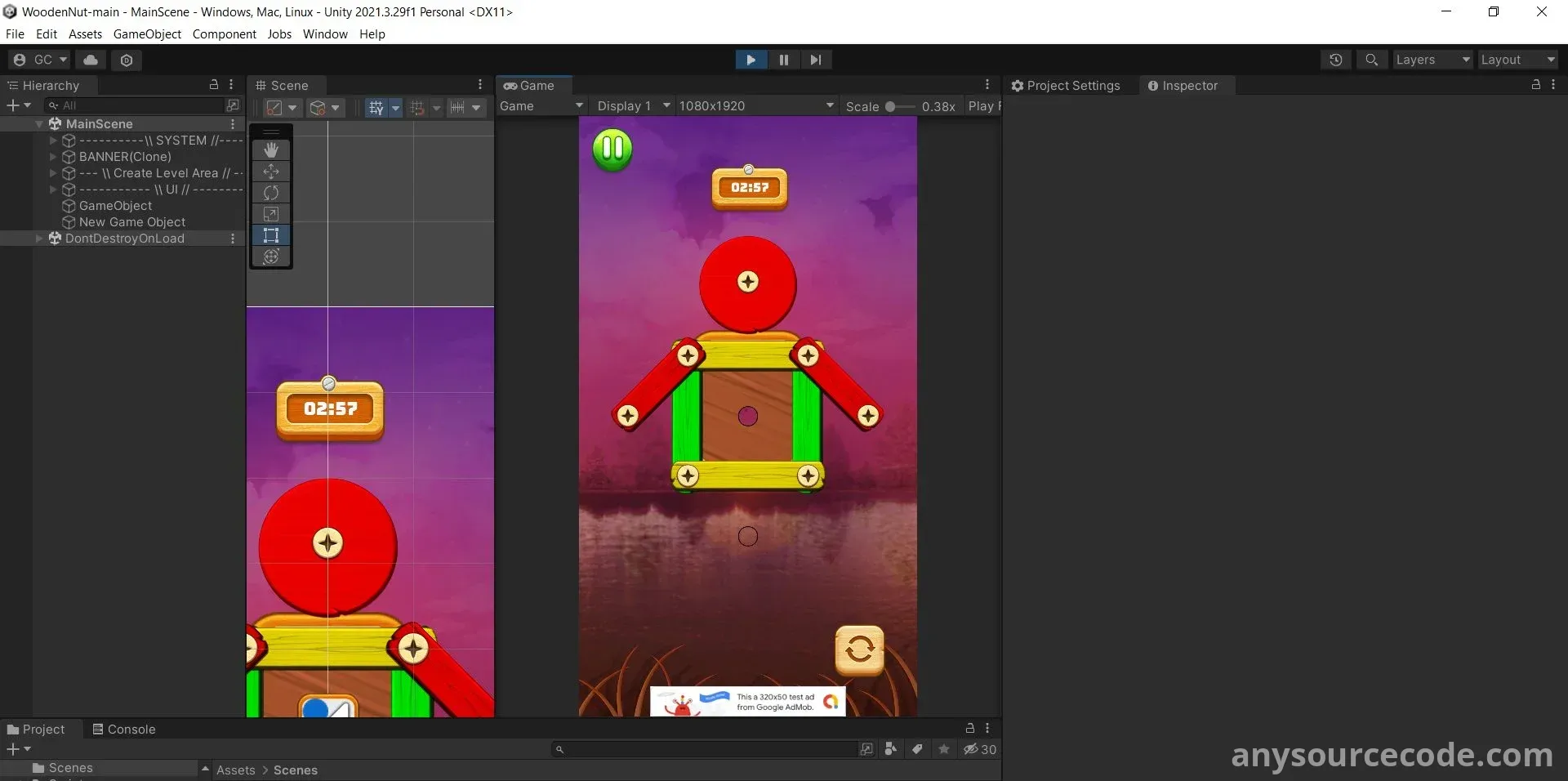Toggle Play mode button
The image size is (1568, 781).
(751, 60)
